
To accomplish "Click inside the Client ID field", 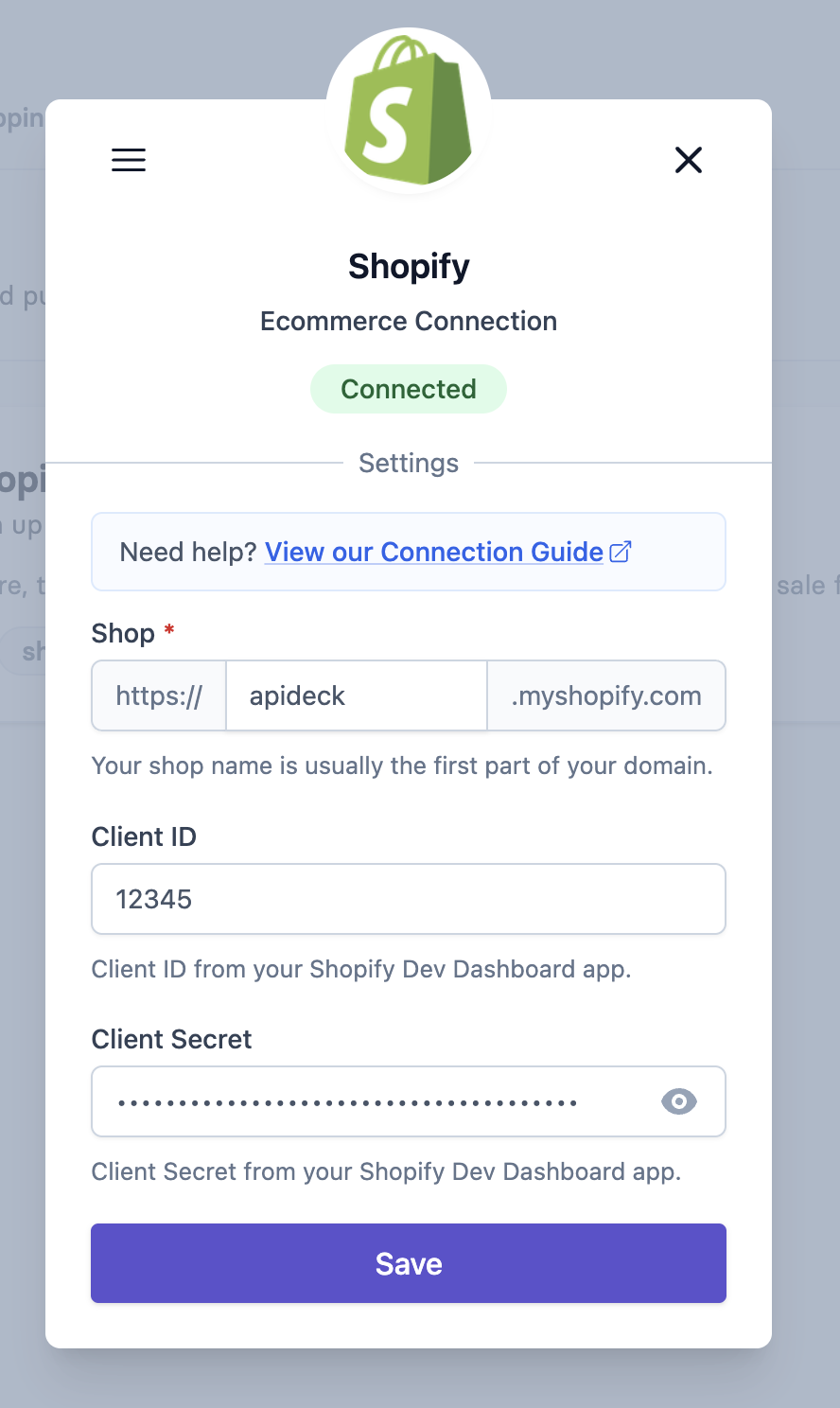I will [x=409, y=898].
